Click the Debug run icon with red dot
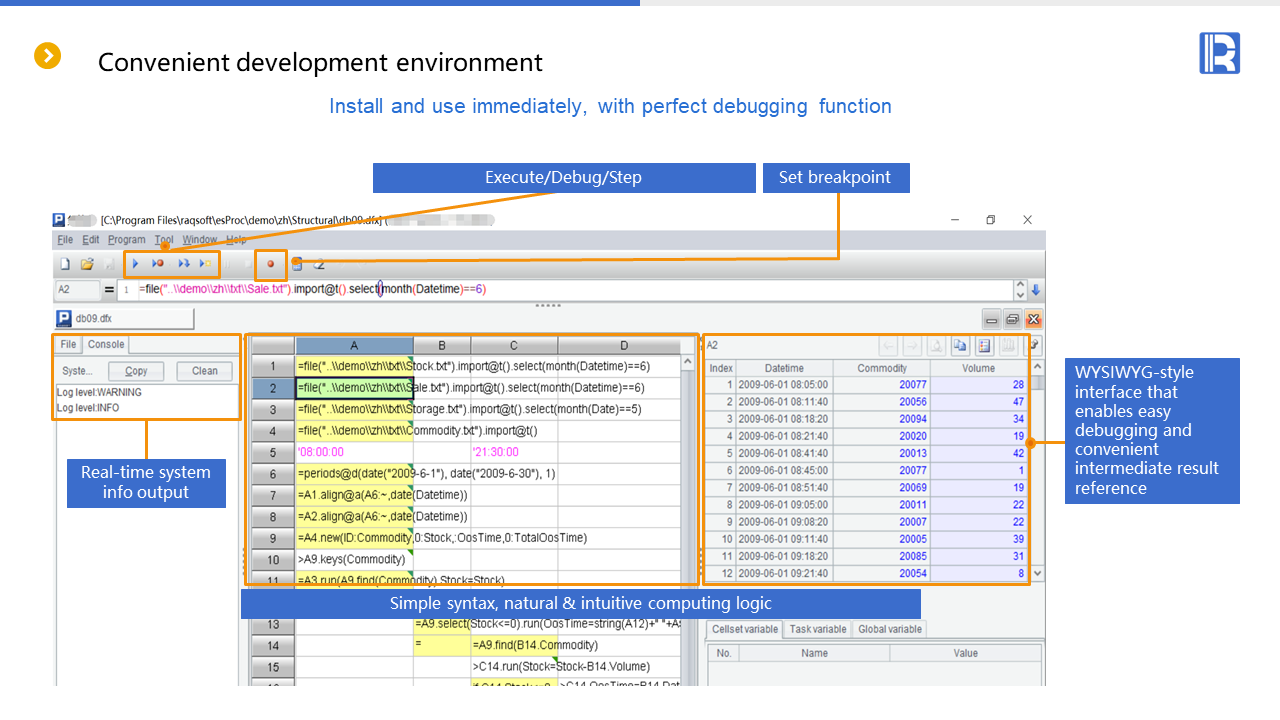The width and height of the screenshot is (1280, 720). point(158,264)
